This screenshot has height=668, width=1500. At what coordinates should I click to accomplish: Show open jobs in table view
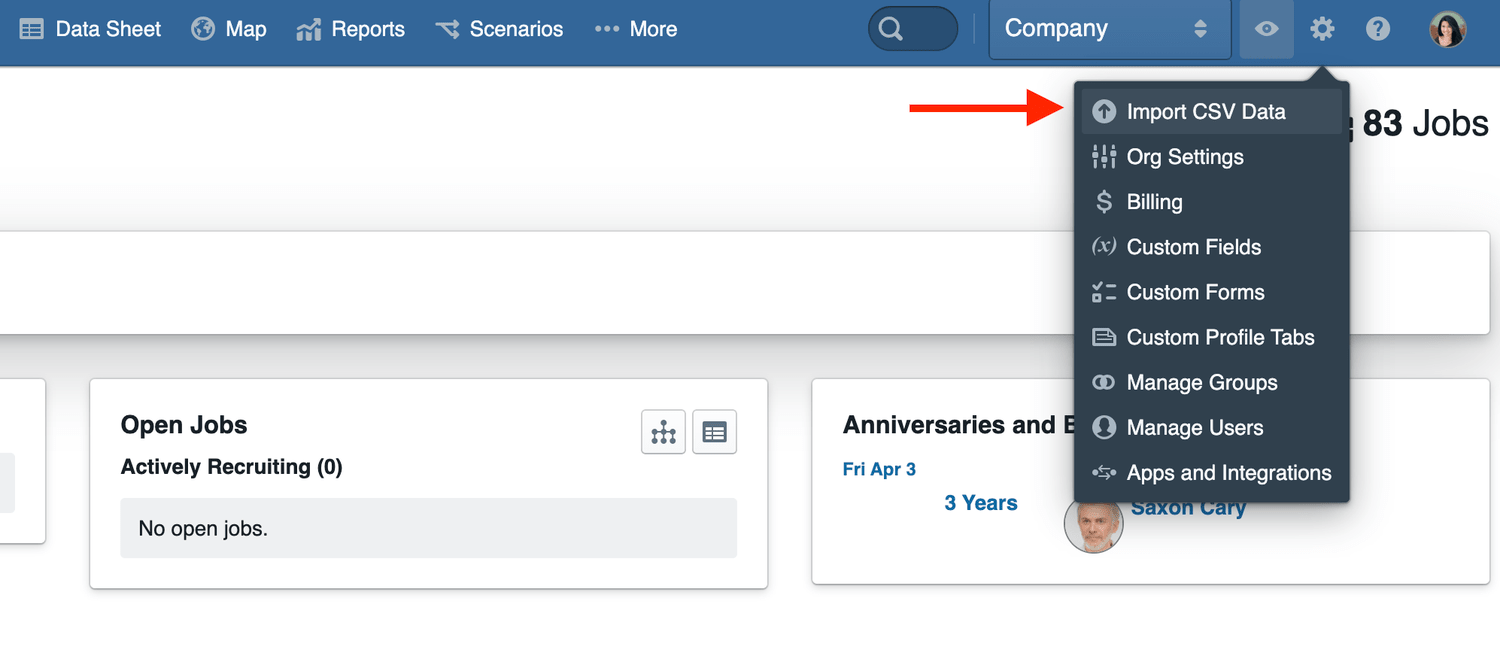click(x=714, y=432)
